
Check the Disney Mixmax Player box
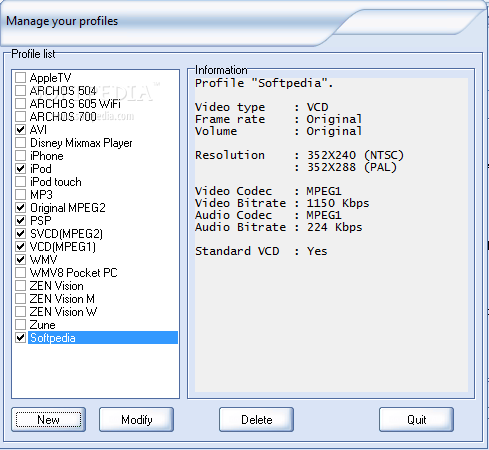(x=21, y=142)
